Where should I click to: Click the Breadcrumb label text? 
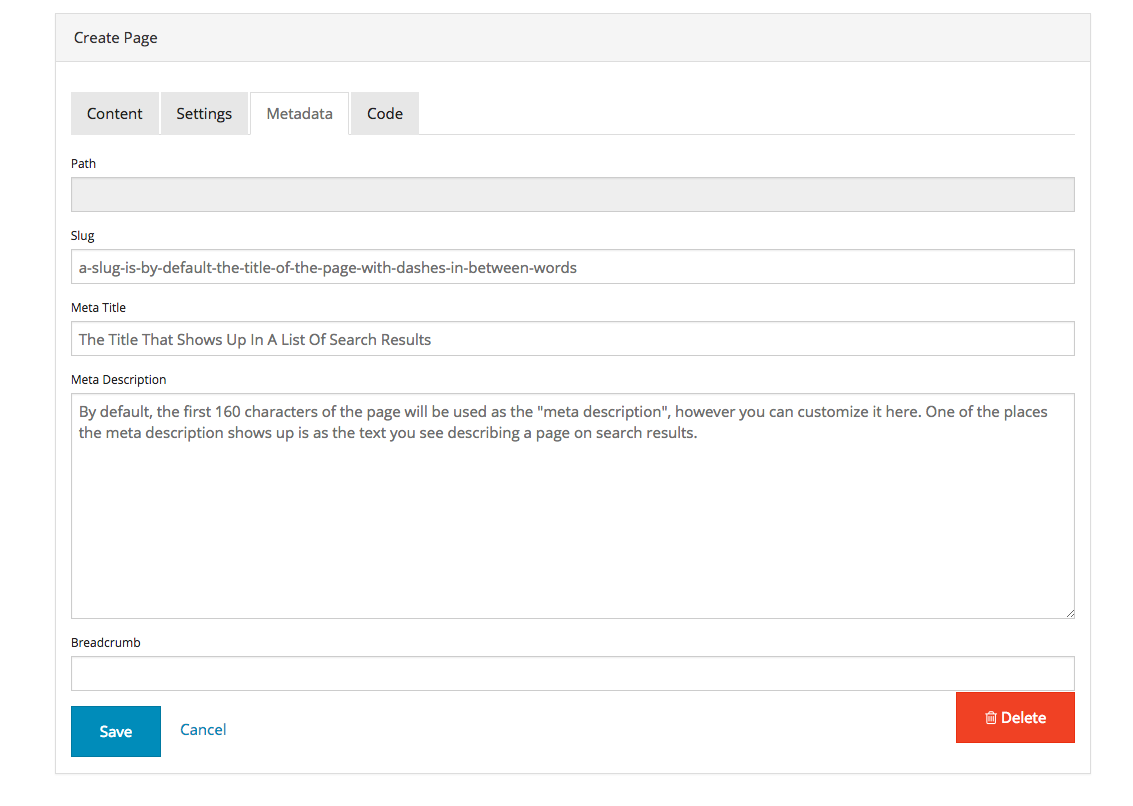(x=105, y=643)
